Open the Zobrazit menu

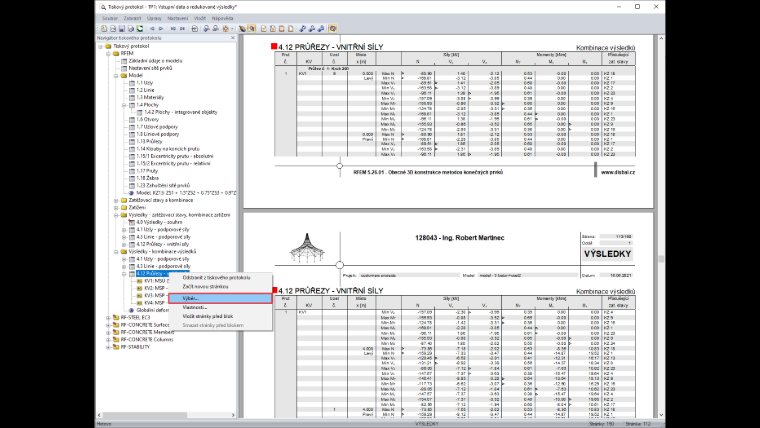pos(132,18)
